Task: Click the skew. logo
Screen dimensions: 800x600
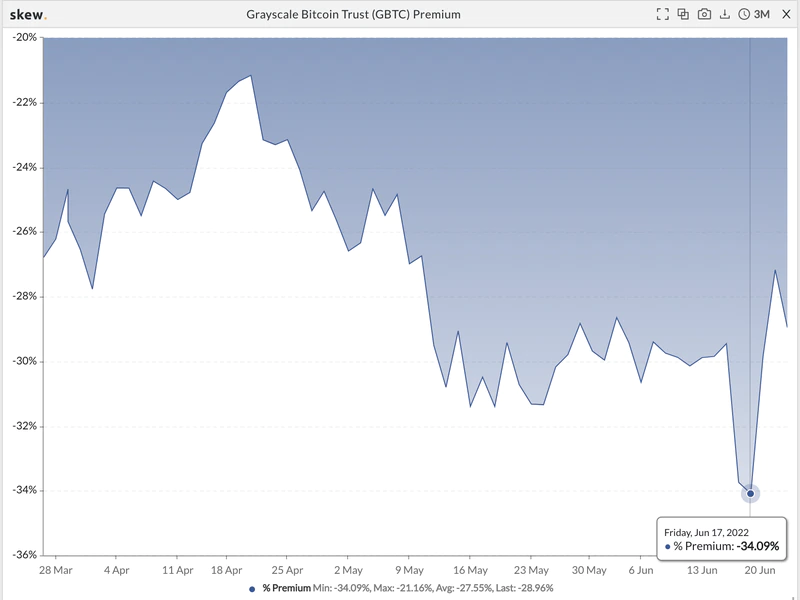Action: (x=27, y=14)
